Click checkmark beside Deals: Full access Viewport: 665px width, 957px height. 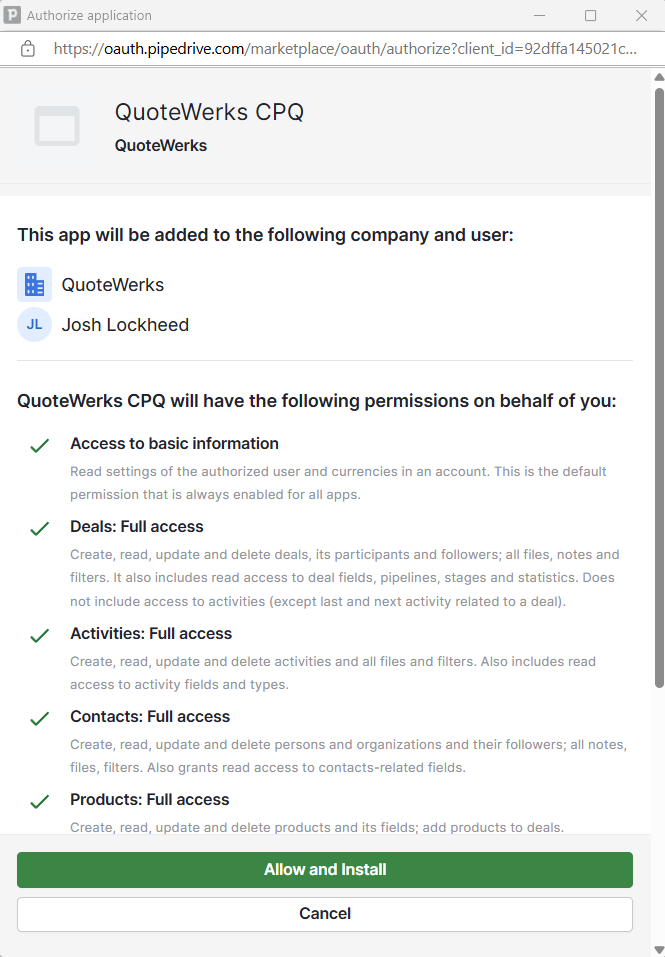point(40,528)
